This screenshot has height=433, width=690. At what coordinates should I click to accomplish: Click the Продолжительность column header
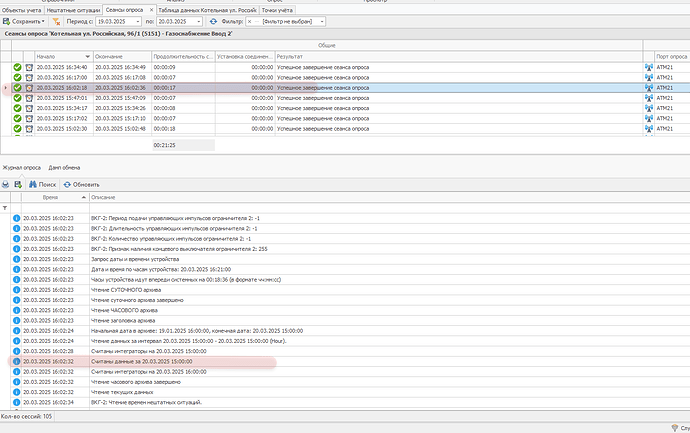(184, 56)
